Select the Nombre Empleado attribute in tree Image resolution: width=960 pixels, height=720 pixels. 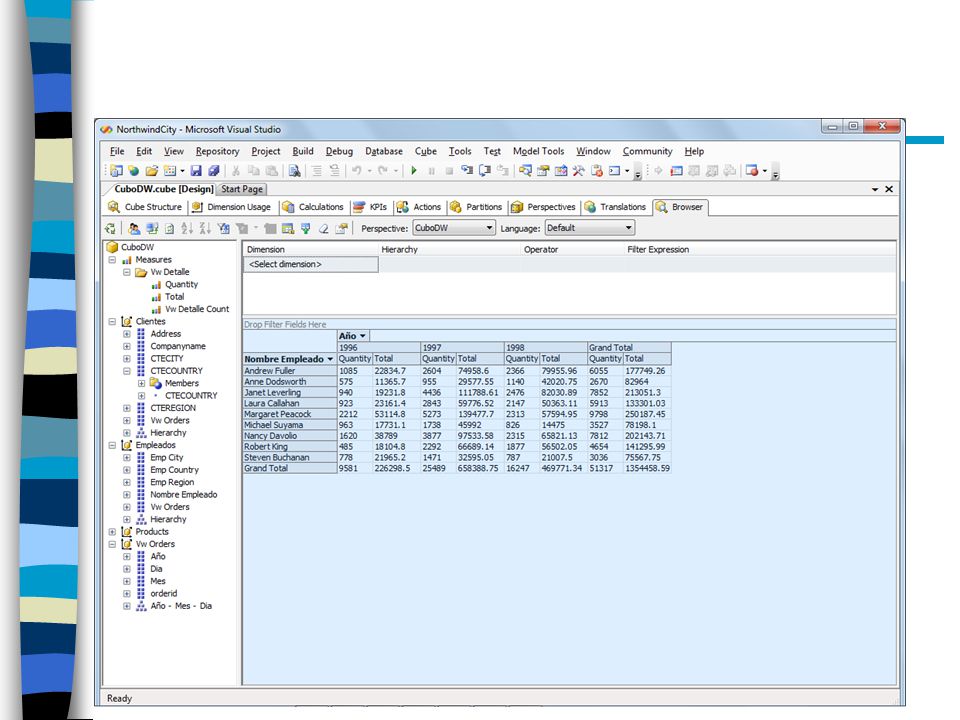click(184, 495)
